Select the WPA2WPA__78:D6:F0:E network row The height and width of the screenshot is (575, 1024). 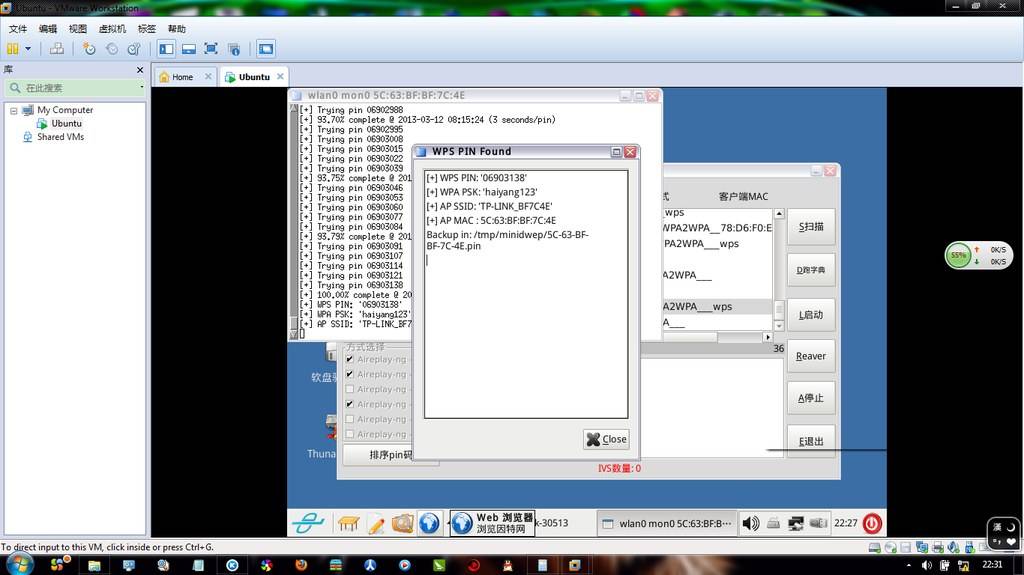[717, 227]
